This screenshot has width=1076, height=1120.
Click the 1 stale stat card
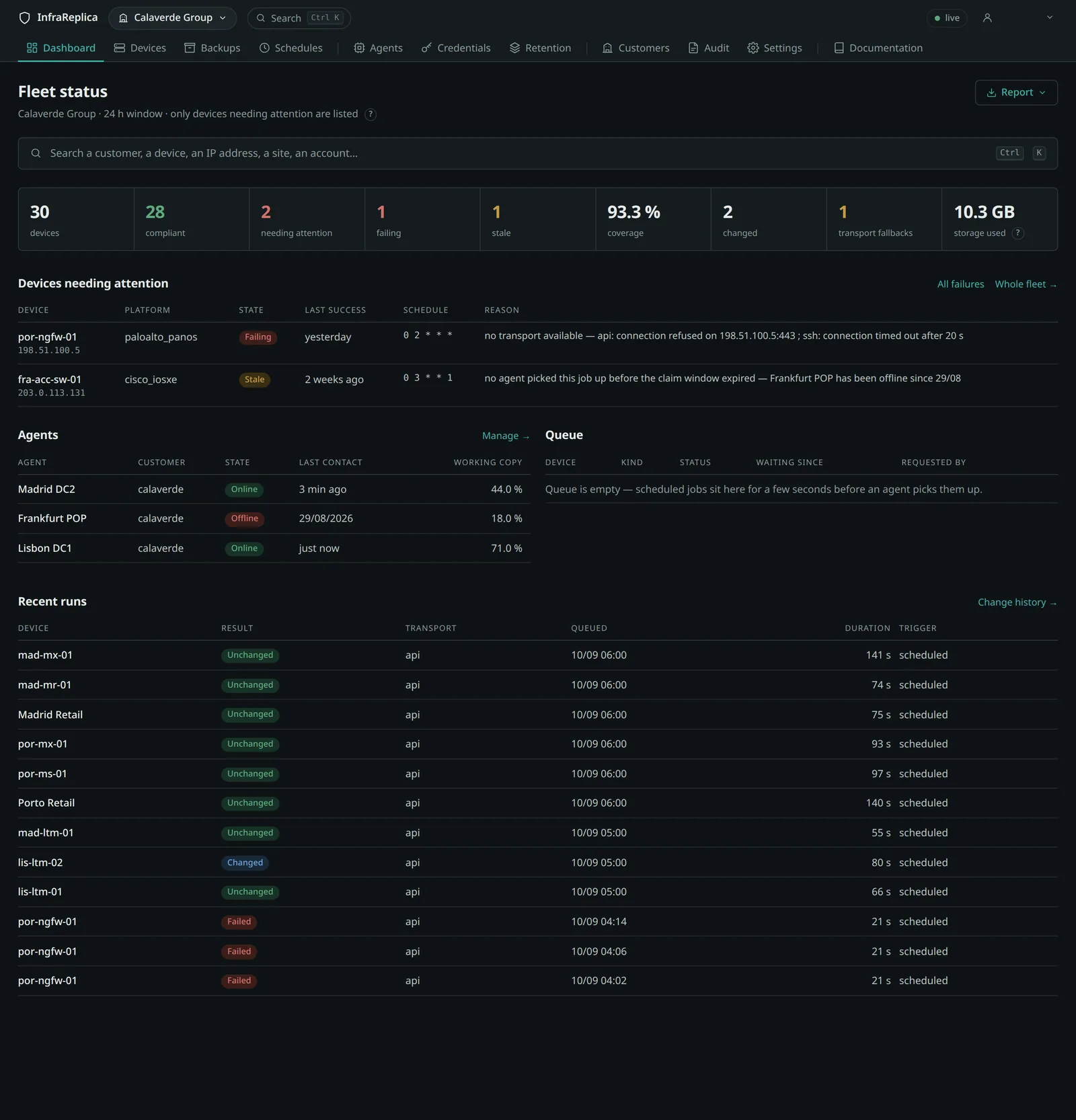pyautogui.click(x=538, y=219)
